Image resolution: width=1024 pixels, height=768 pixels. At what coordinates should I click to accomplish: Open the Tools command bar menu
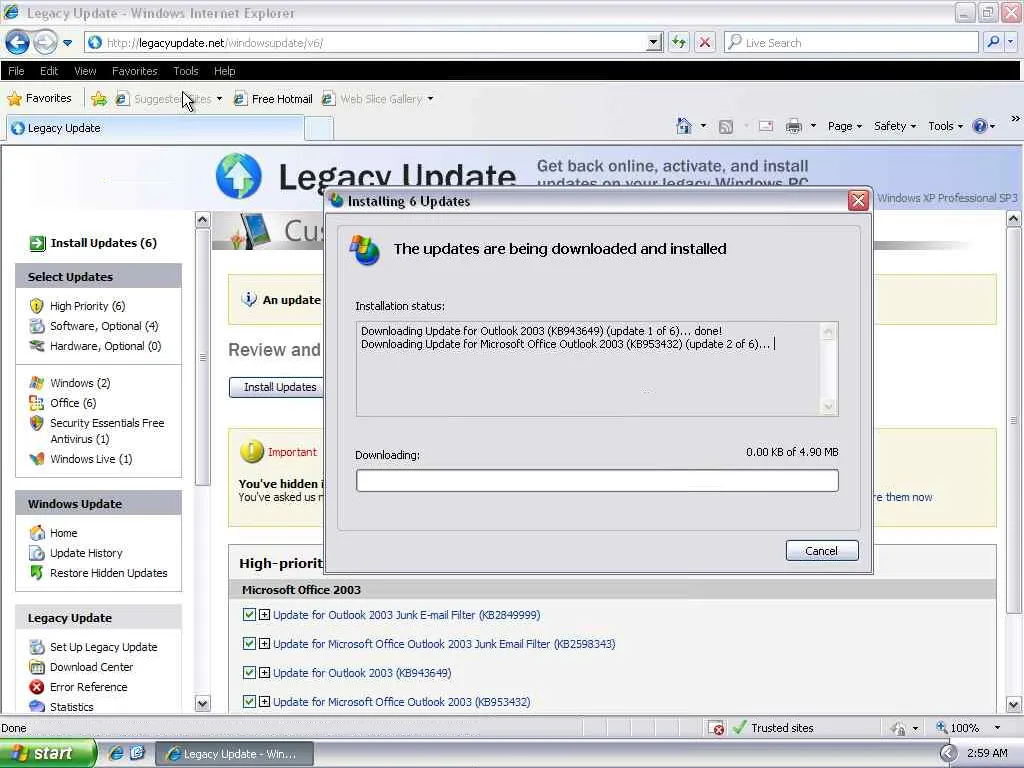(945, 126)
